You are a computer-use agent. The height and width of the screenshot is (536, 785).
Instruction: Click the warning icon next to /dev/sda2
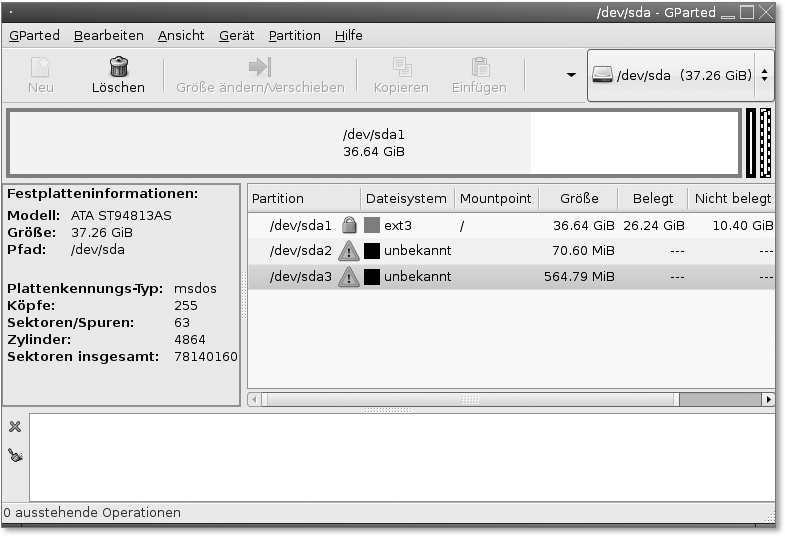(x=349, y=251)
